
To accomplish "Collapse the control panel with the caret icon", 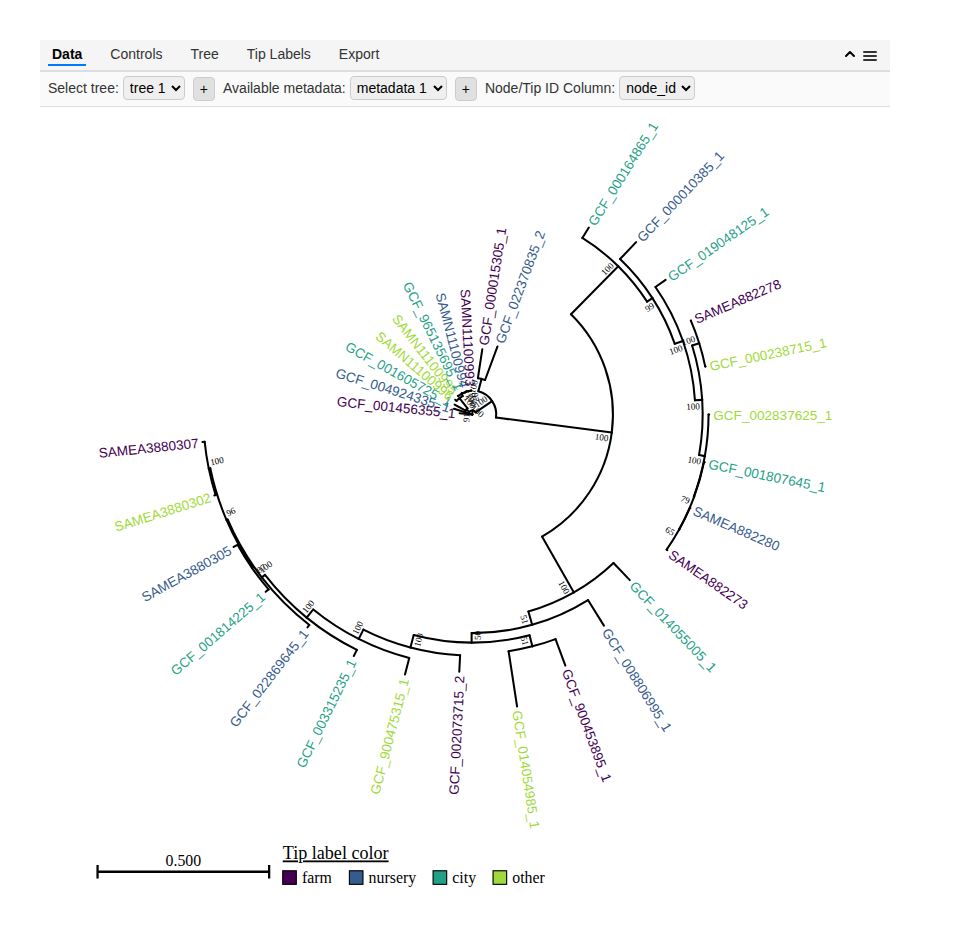I will coord(850,55).
